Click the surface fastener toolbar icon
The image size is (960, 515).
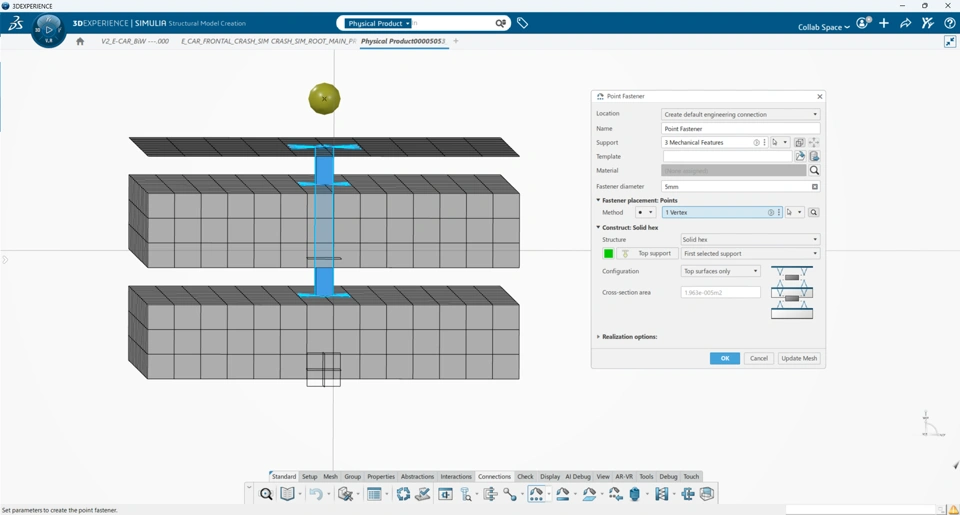(589, 494)
